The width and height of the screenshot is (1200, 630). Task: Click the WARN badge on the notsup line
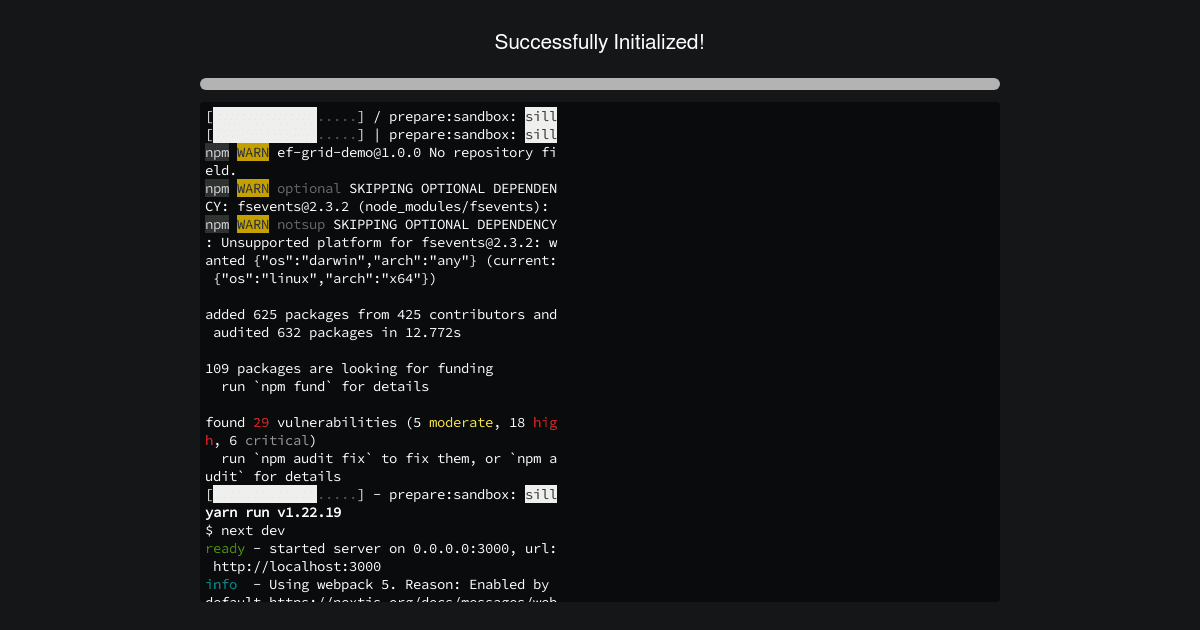(252, 224)
